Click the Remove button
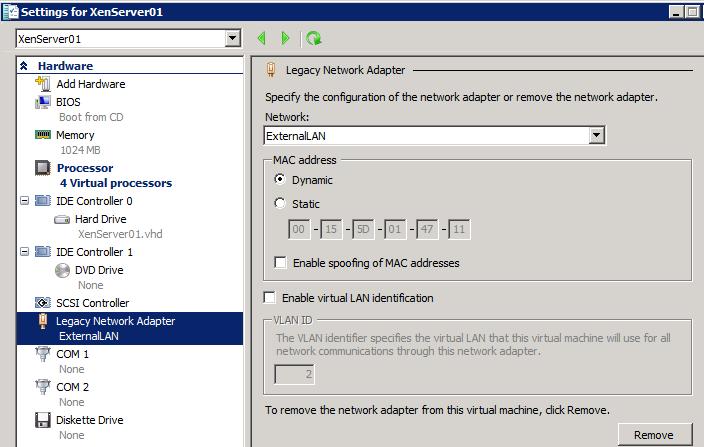Screen dimensions: 704x447 click(x=655, y=434)
